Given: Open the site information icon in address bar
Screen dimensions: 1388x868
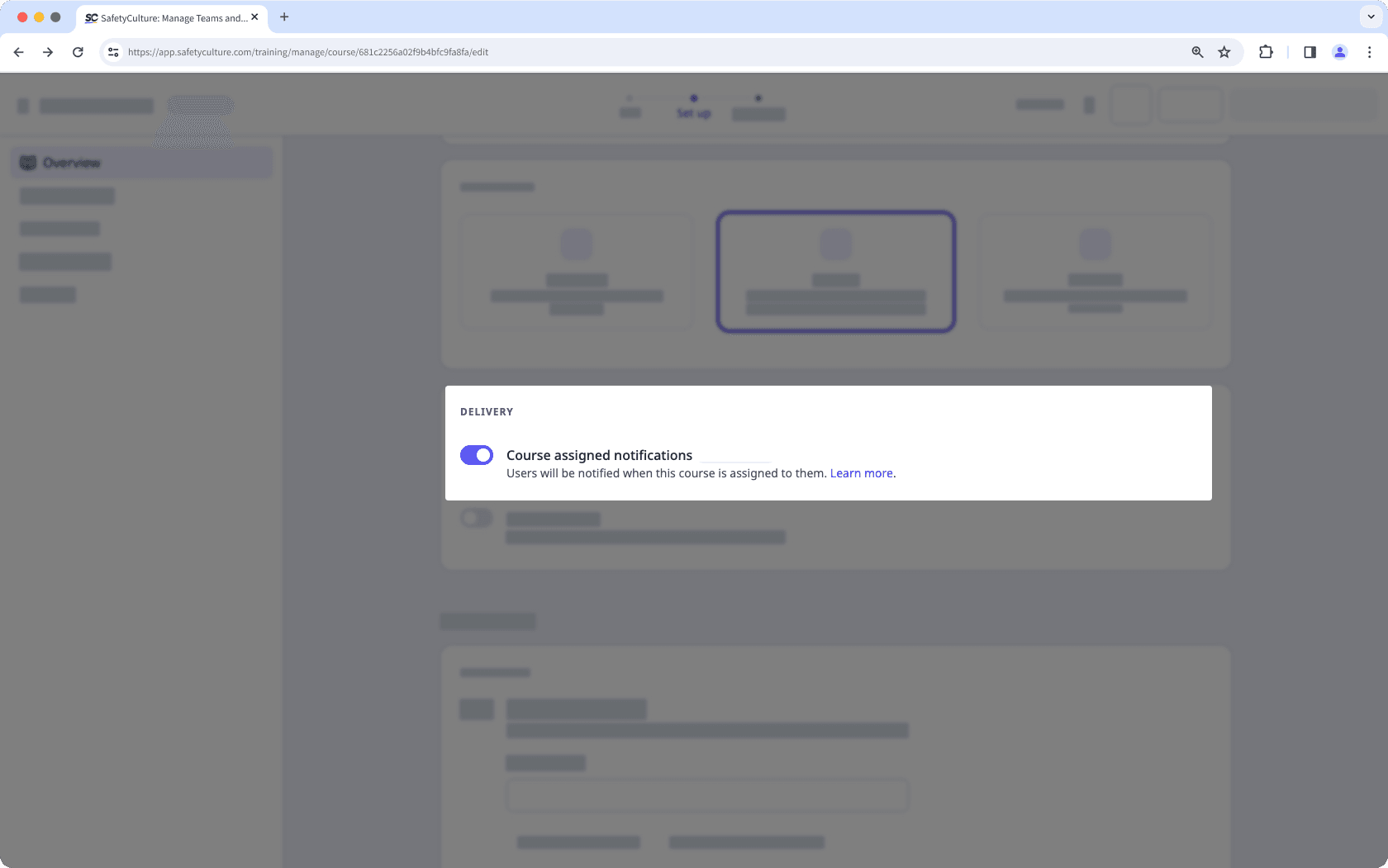Looking at the screenshot, I should tap(112, 51).
